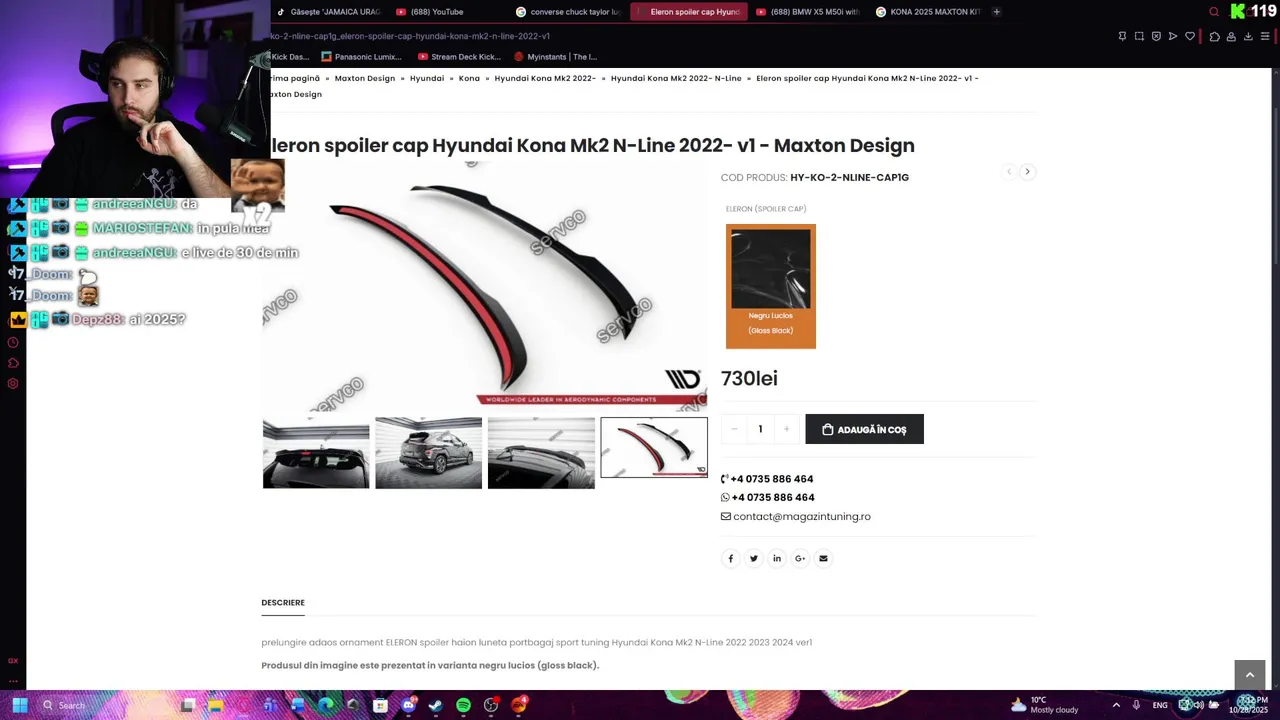Click the Kona breadcrumb link

click(469, 78)
